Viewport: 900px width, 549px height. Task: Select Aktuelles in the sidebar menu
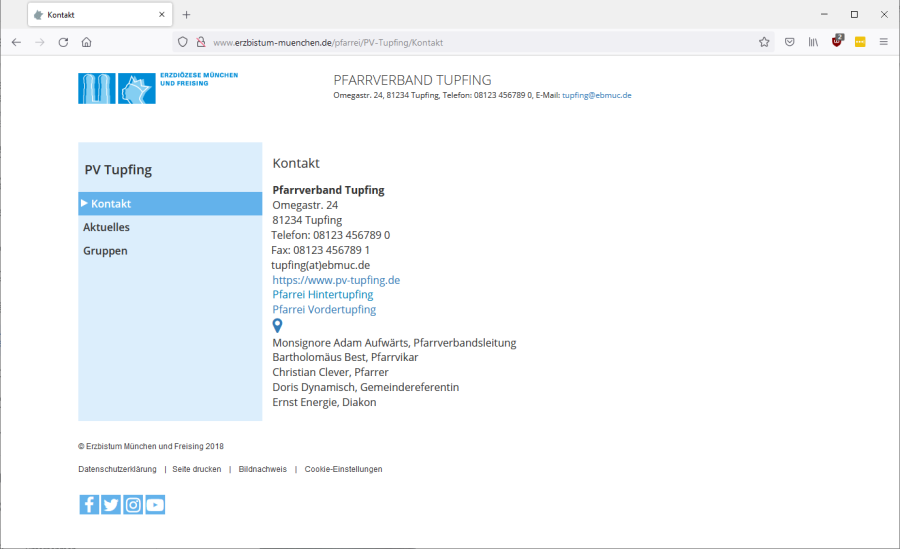(x=106, y=228)
